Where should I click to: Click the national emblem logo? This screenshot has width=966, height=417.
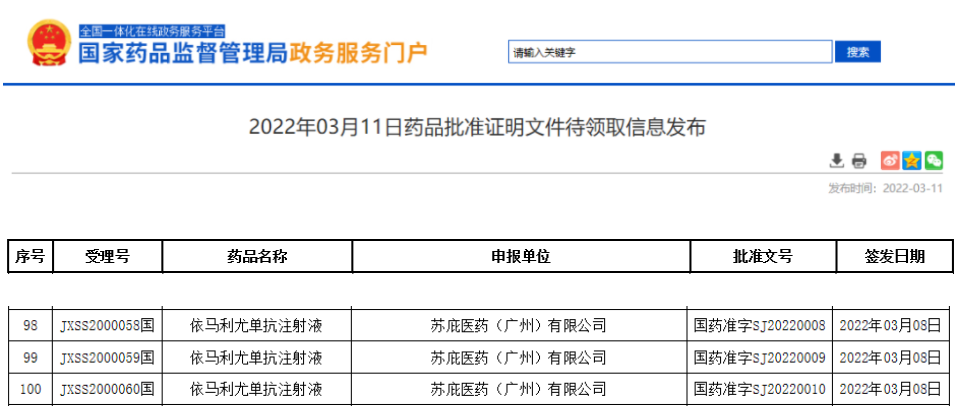(x=47, y=43)
